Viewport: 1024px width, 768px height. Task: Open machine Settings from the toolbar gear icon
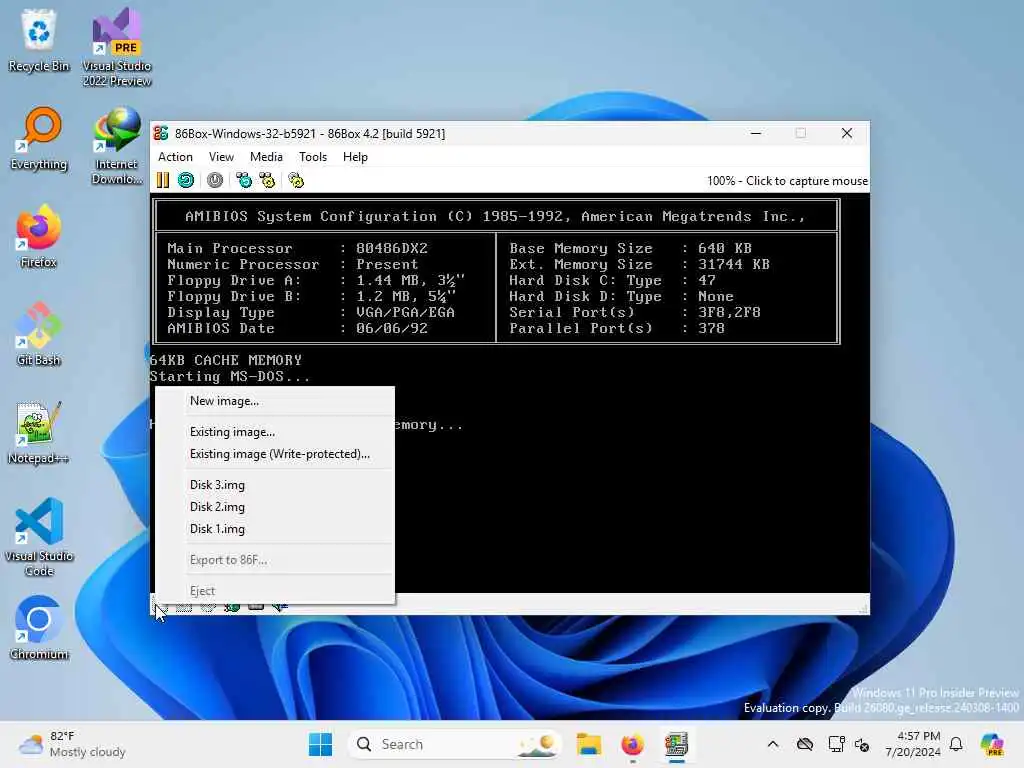(x=296, y=180)
